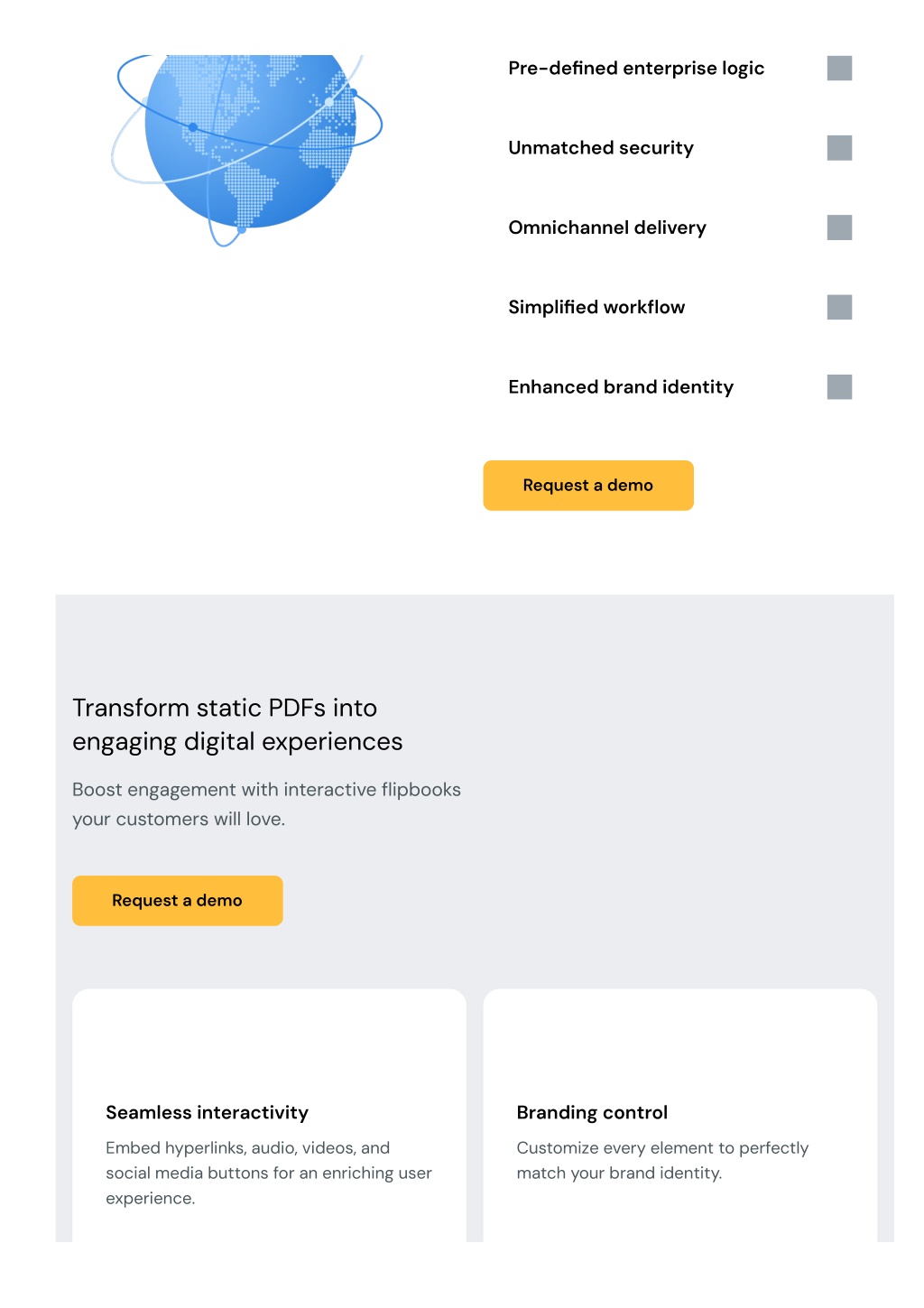Select the Pre-defined enterprise logic heading
The width and height of the screenshot is (924, 1308).
pos(636,69)
